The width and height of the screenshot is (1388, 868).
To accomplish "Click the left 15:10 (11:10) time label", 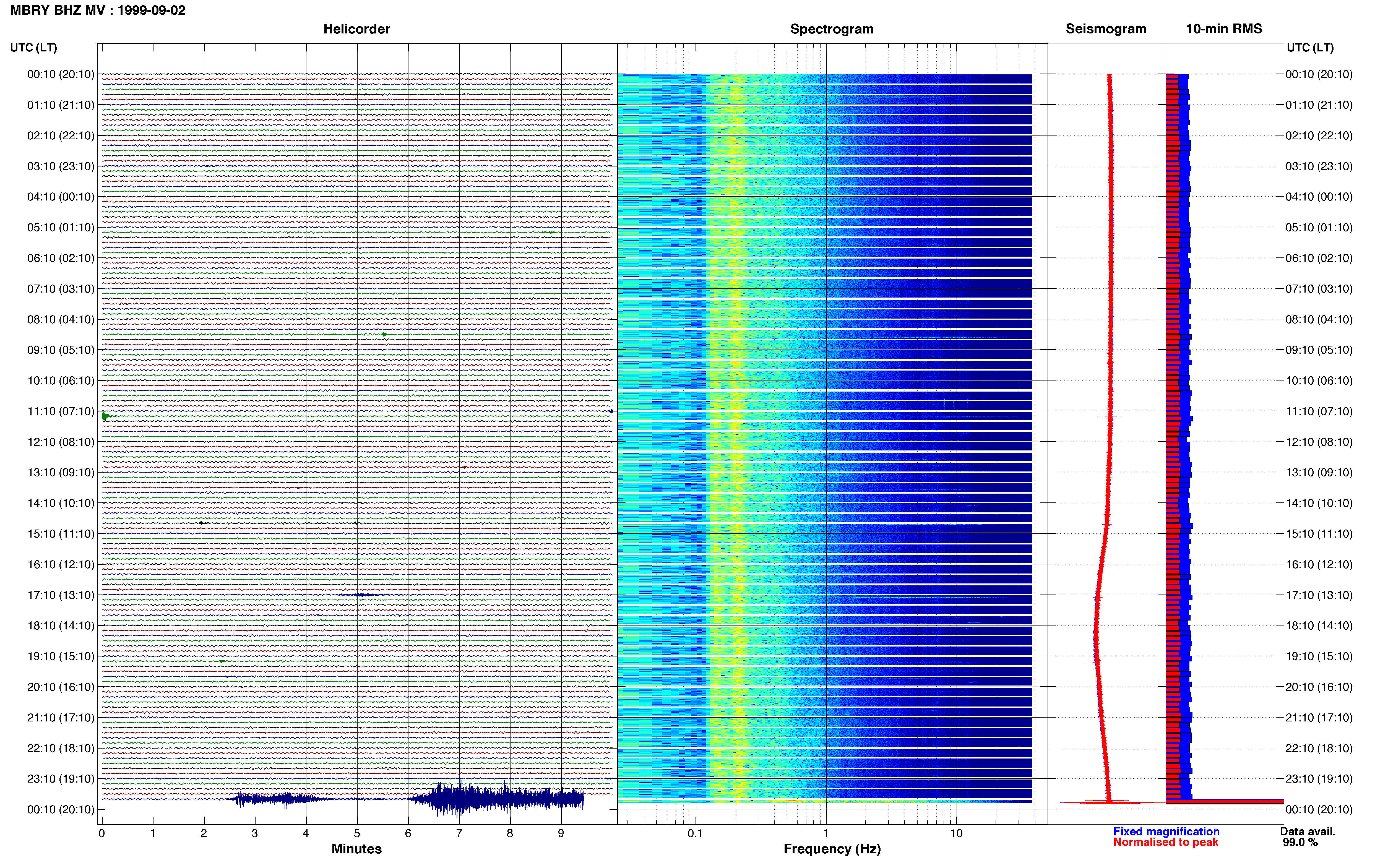I will [x=61, y=534].
